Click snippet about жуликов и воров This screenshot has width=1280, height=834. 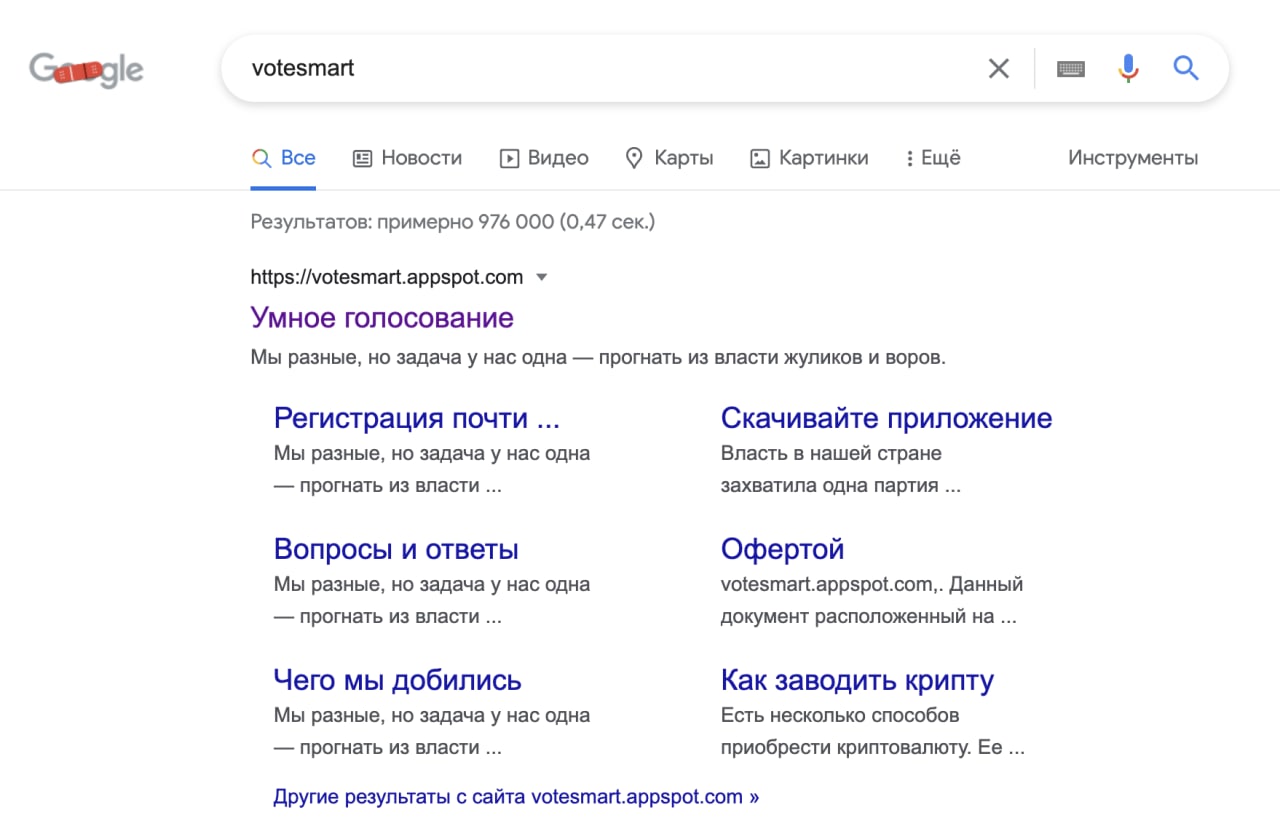598,357
